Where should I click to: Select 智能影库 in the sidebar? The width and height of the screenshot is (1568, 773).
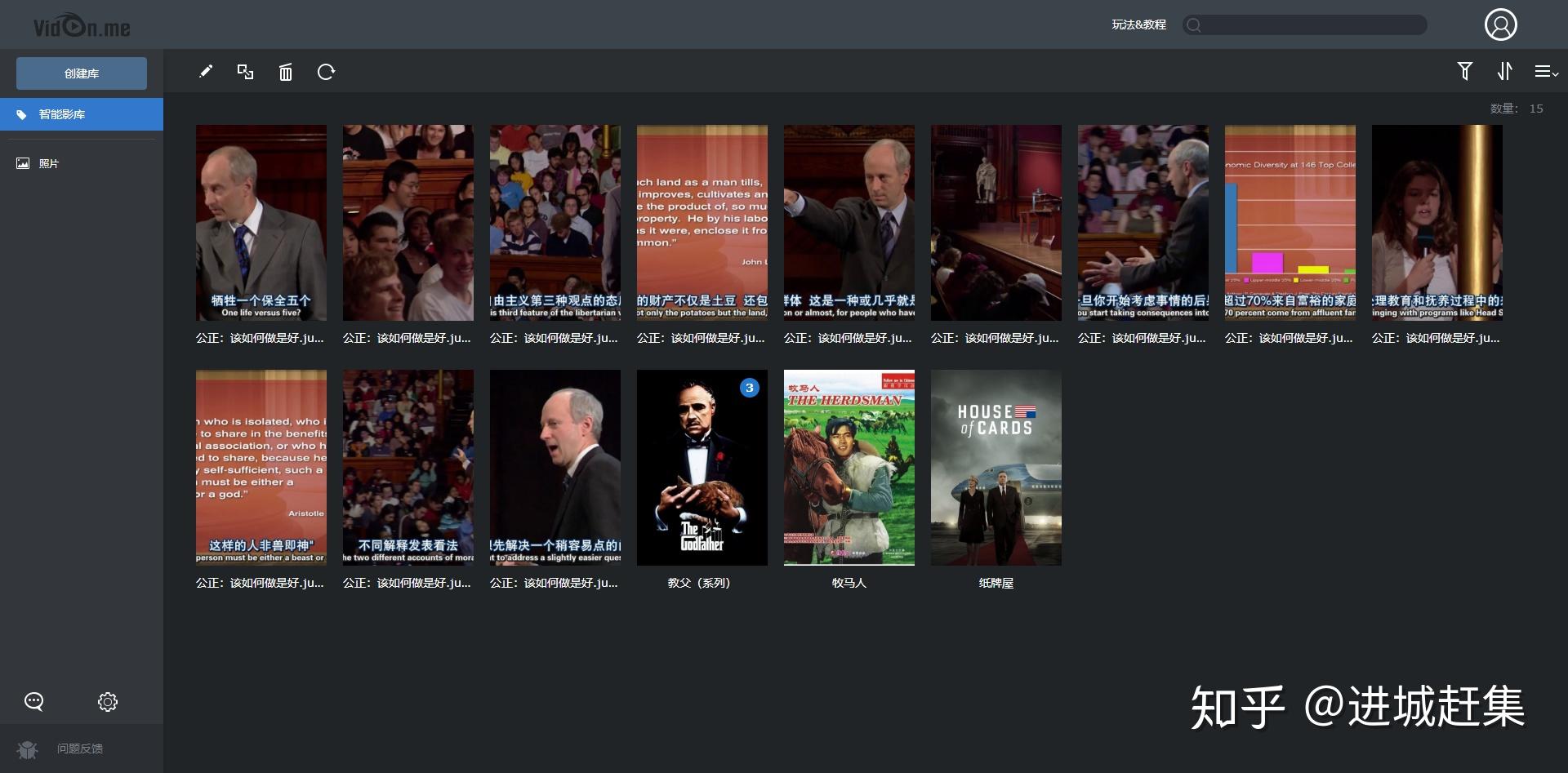tap(82, 114)
